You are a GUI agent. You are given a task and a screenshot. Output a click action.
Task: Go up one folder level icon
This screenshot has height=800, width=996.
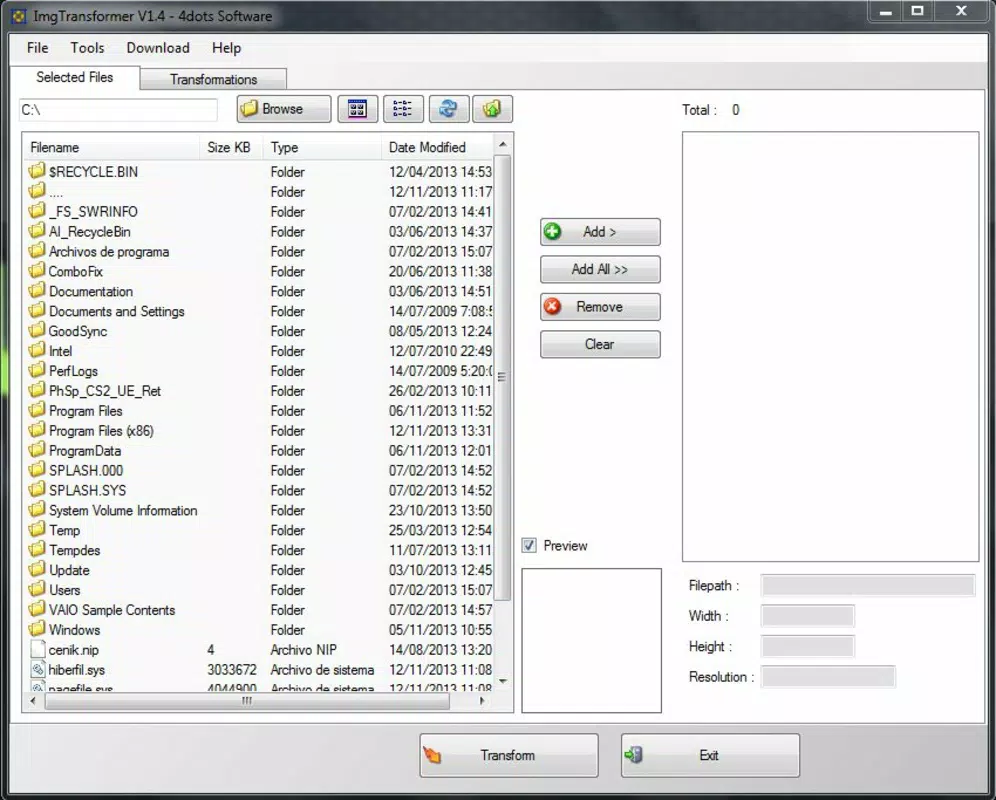(492, 109)
